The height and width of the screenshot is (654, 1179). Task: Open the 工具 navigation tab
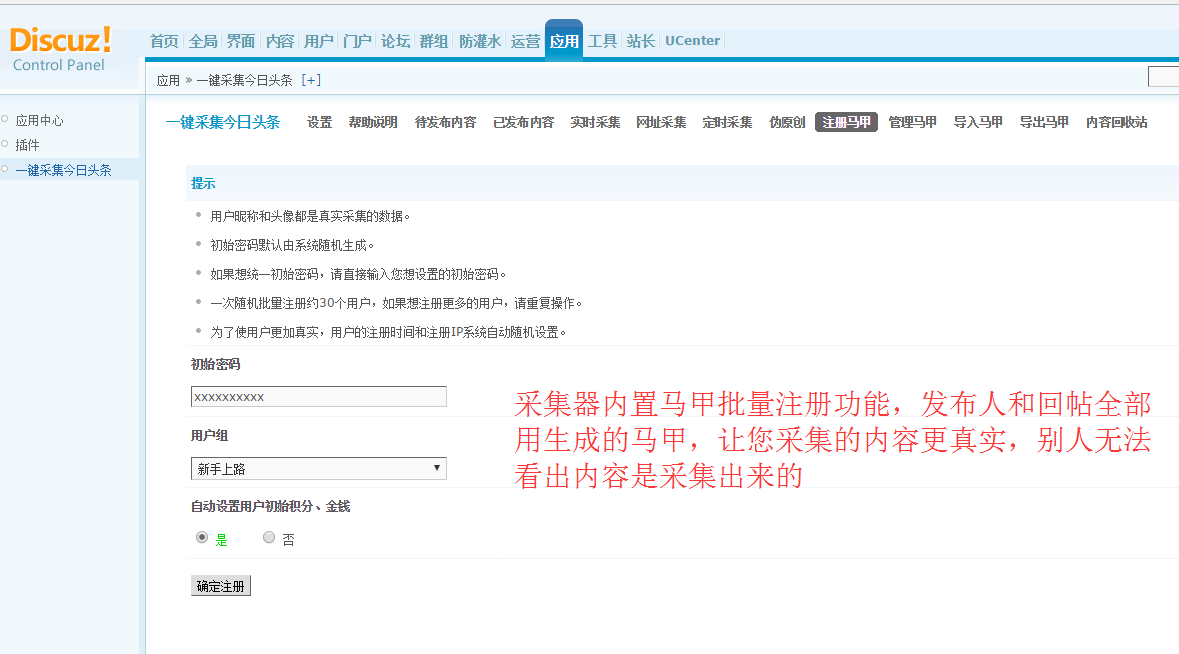click(602, 41)
